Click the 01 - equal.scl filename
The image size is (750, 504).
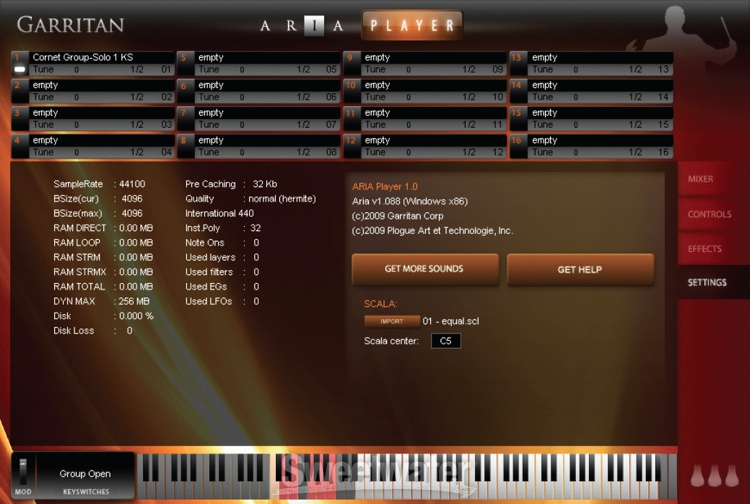point(451,321)
